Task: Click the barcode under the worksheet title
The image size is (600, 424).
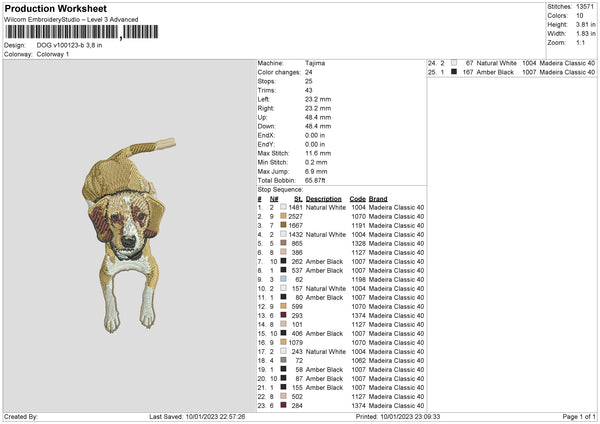Action: point(60,34)
